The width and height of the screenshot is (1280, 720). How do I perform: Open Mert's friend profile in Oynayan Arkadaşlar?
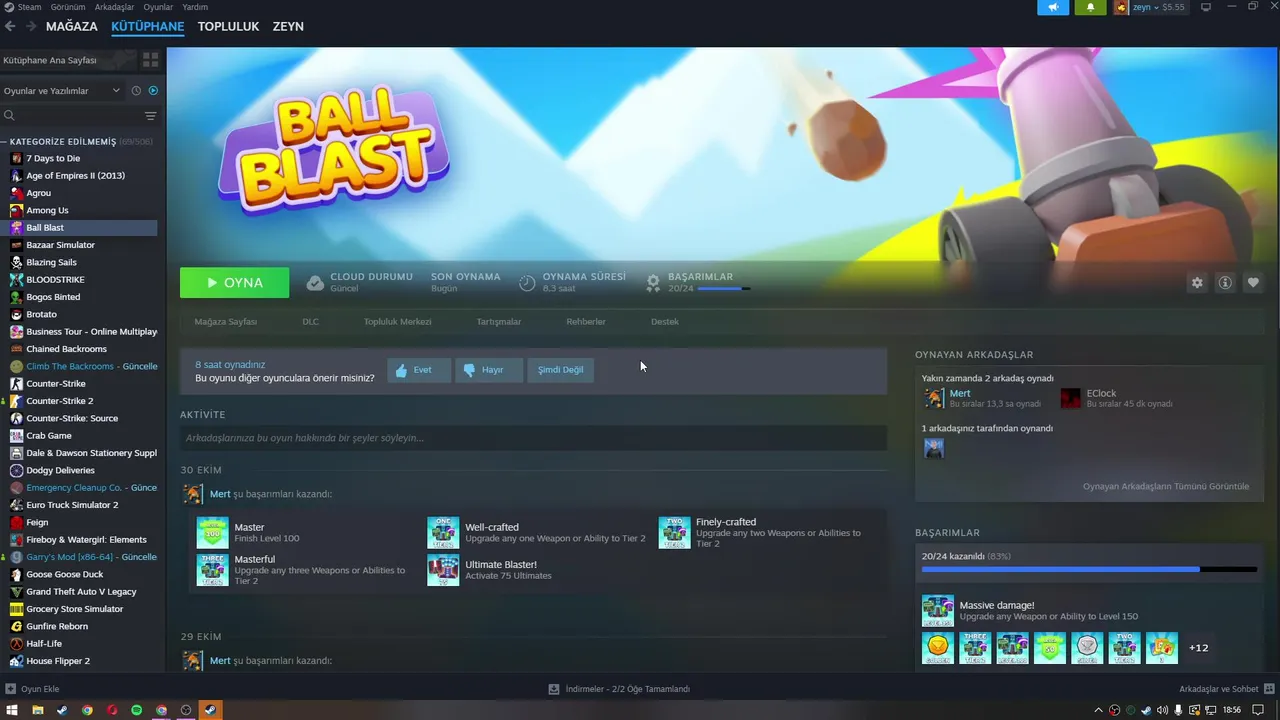959,394
